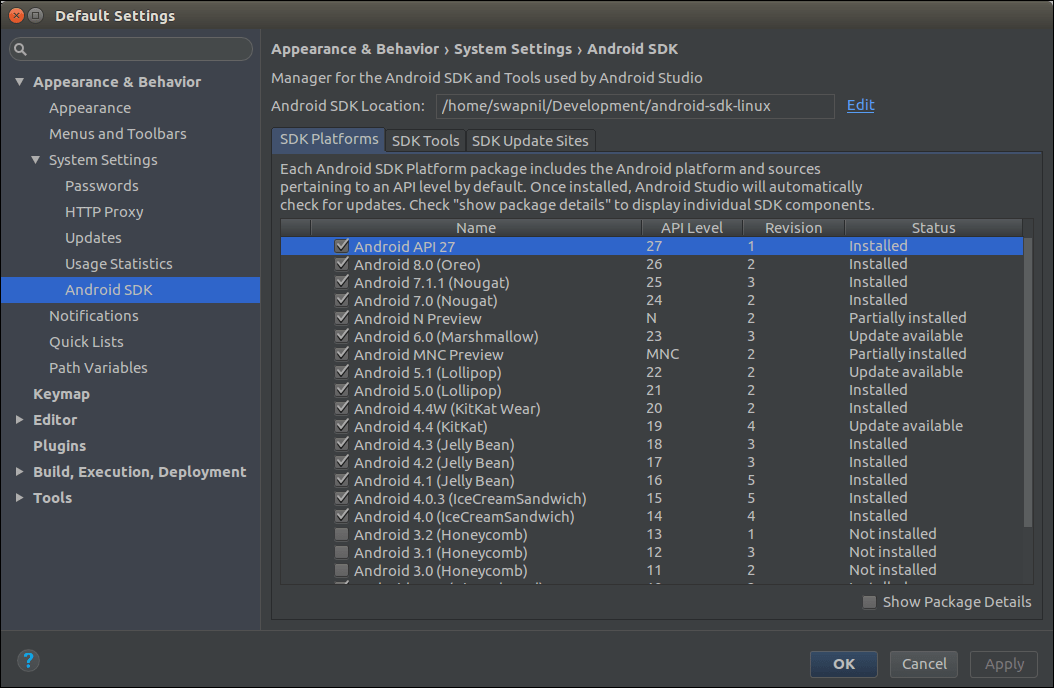Collapse the Appearance & Behavior section
The width and height of the screenshot is (1054, 688).
[x=19, y=81]
